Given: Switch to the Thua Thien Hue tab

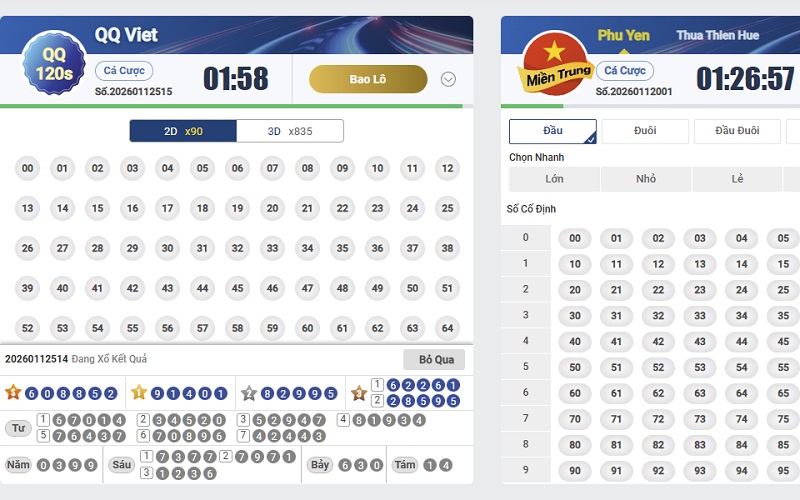Looking at the screenshot, I should click(717, 36).
